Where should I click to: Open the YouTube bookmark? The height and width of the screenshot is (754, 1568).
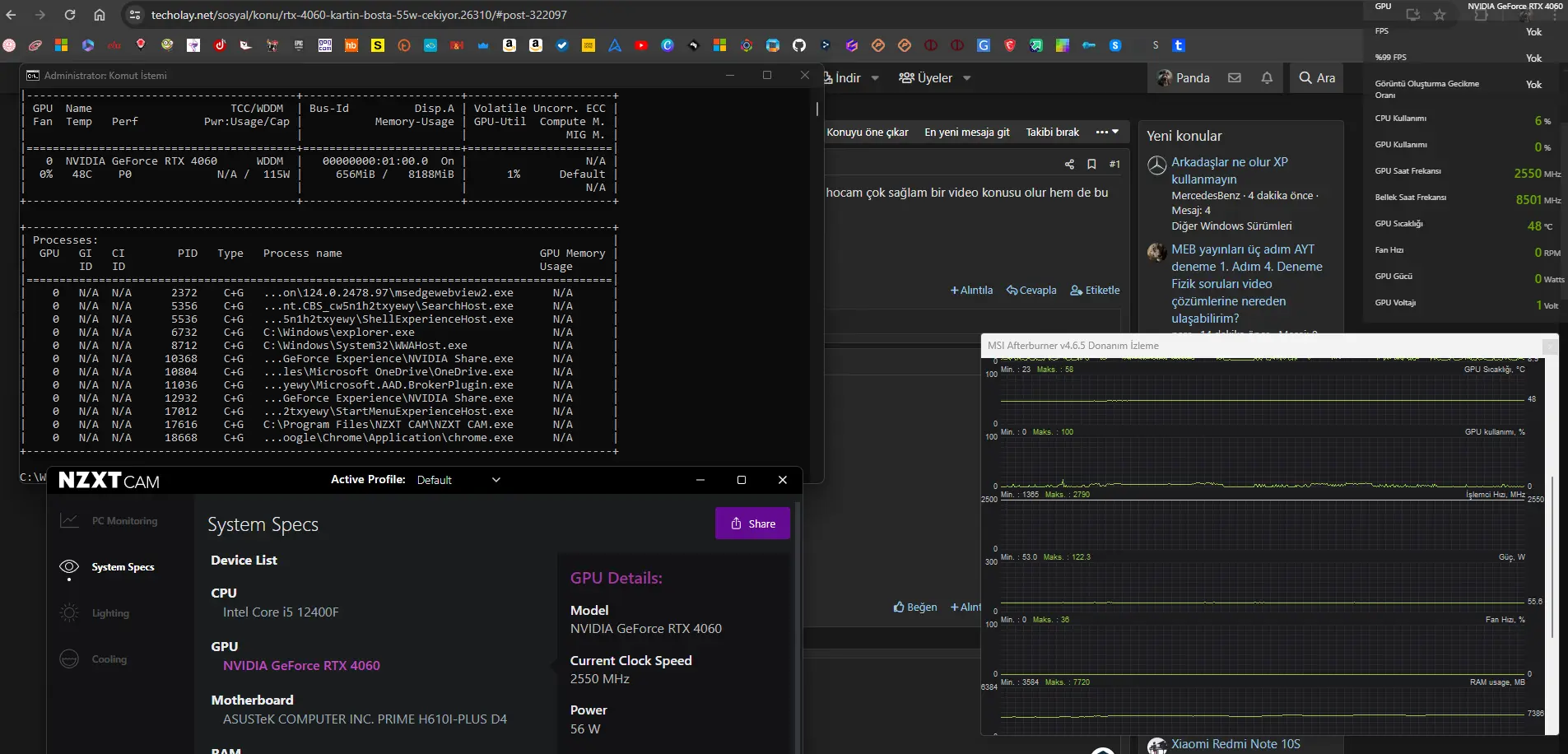[641, 45]
